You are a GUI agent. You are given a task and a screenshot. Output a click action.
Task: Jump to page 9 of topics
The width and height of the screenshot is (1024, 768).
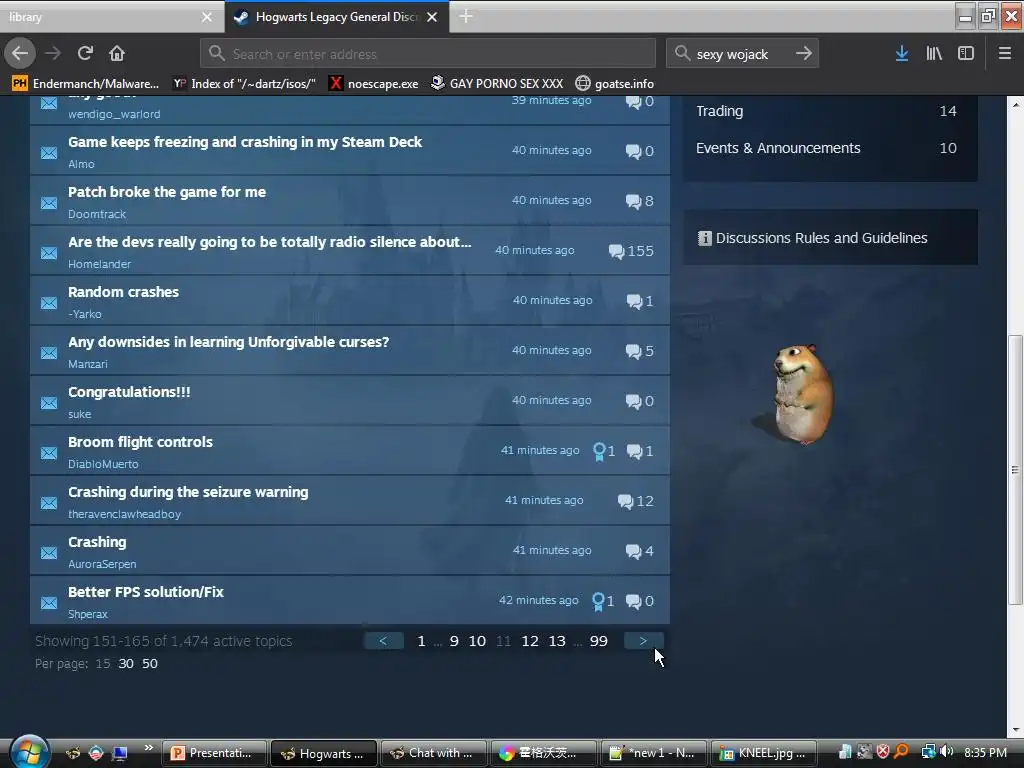[x=454, y=641]
